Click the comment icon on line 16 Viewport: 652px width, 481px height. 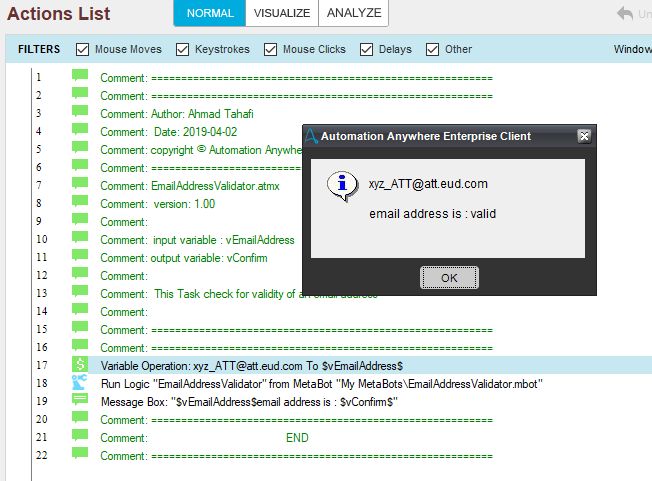coord(80,346)
